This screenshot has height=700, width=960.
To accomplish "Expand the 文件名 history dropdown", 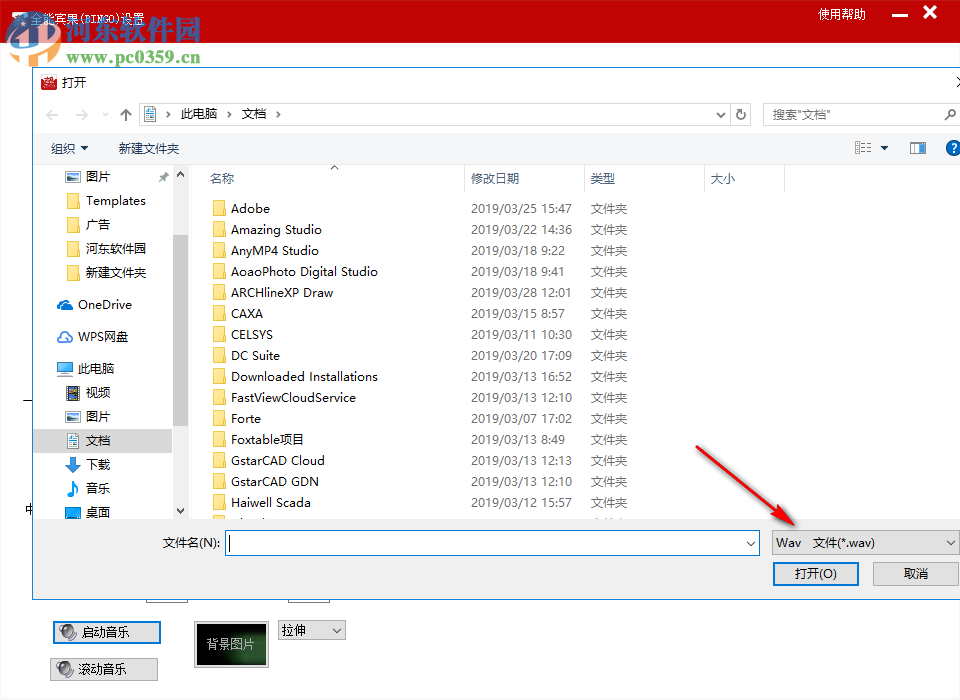I will (x=751, y=543).
